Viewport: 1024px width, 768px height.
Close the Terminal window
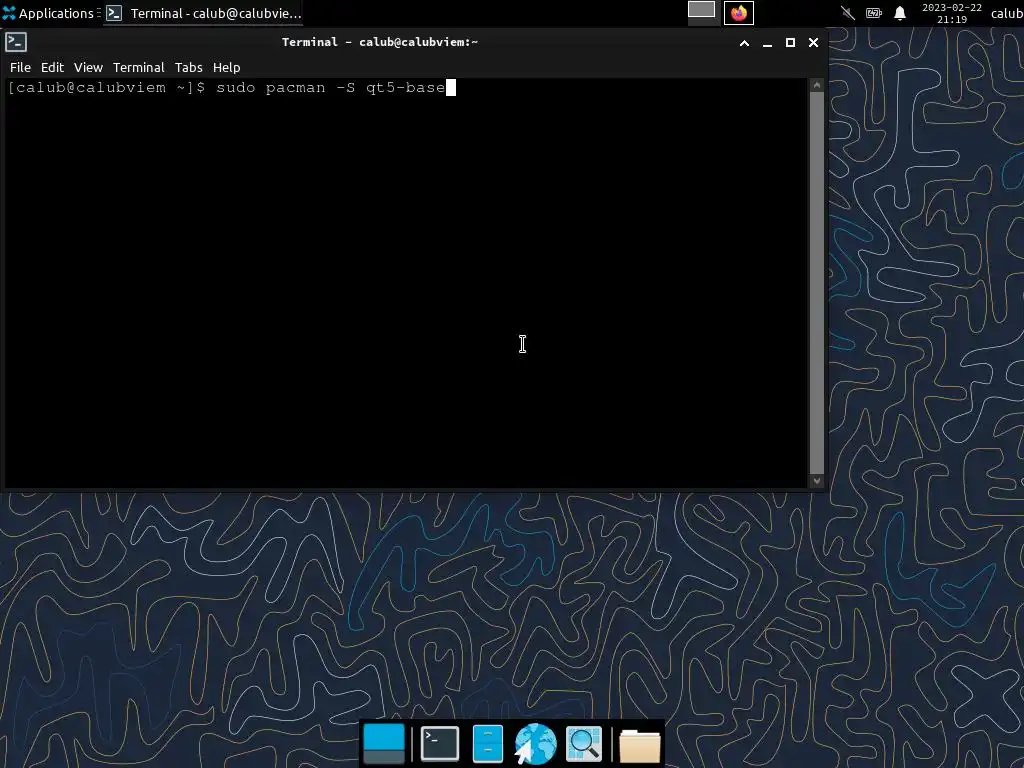point(813,42)
